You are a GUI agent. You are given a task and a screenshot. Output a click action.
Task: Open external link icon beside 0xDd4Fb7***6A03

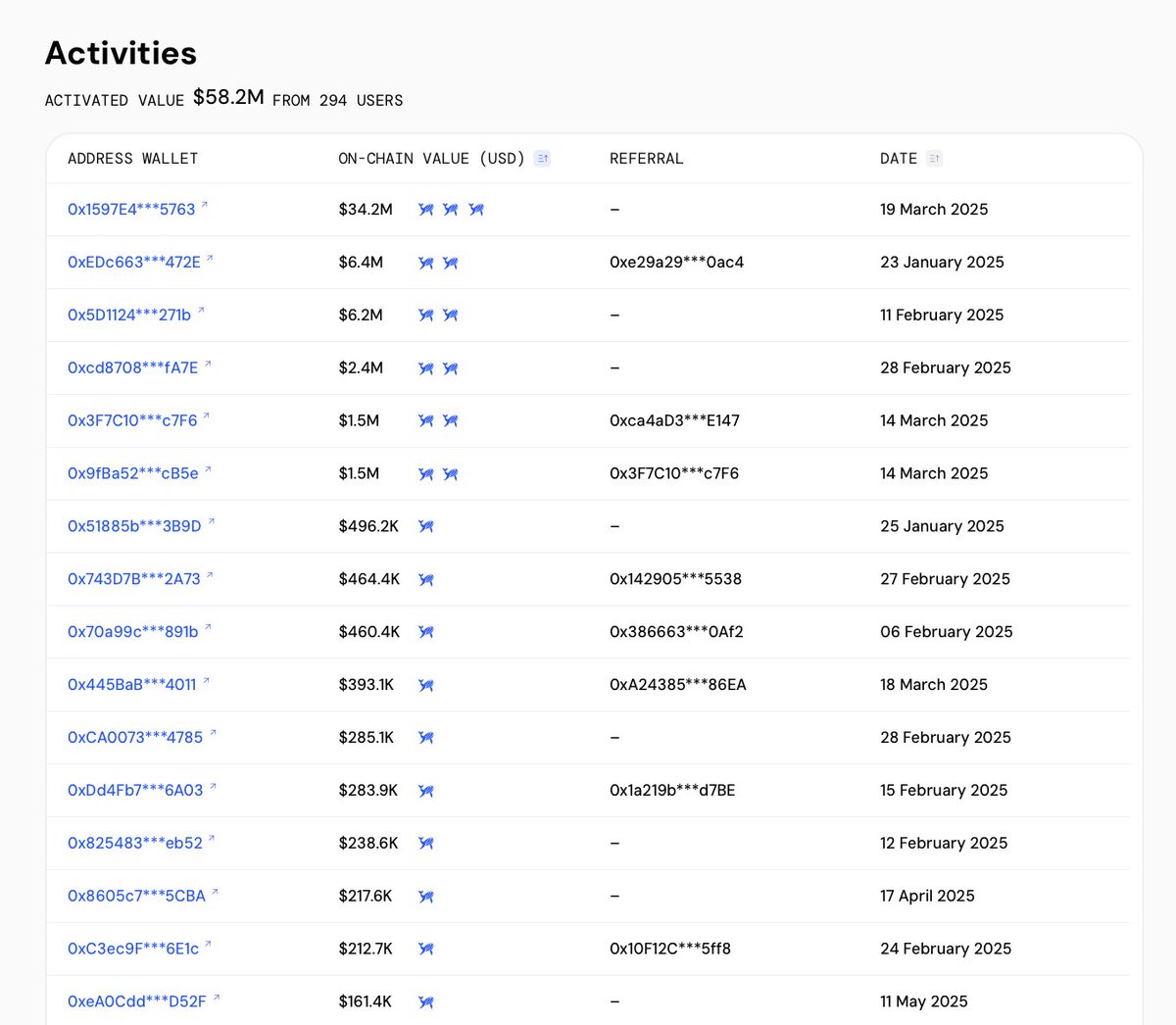[213, 787]
